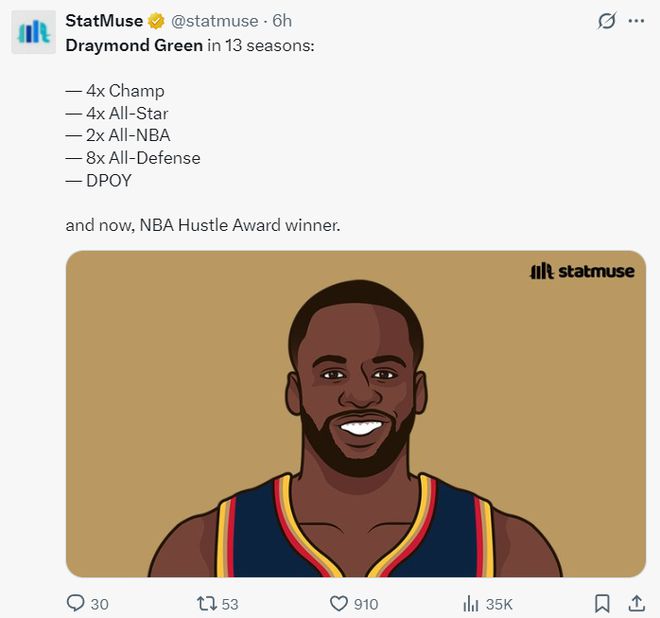Viewport: 660px width, 618px height.
Task: Click the repost count 53
Action: click(x=230, y=604)
